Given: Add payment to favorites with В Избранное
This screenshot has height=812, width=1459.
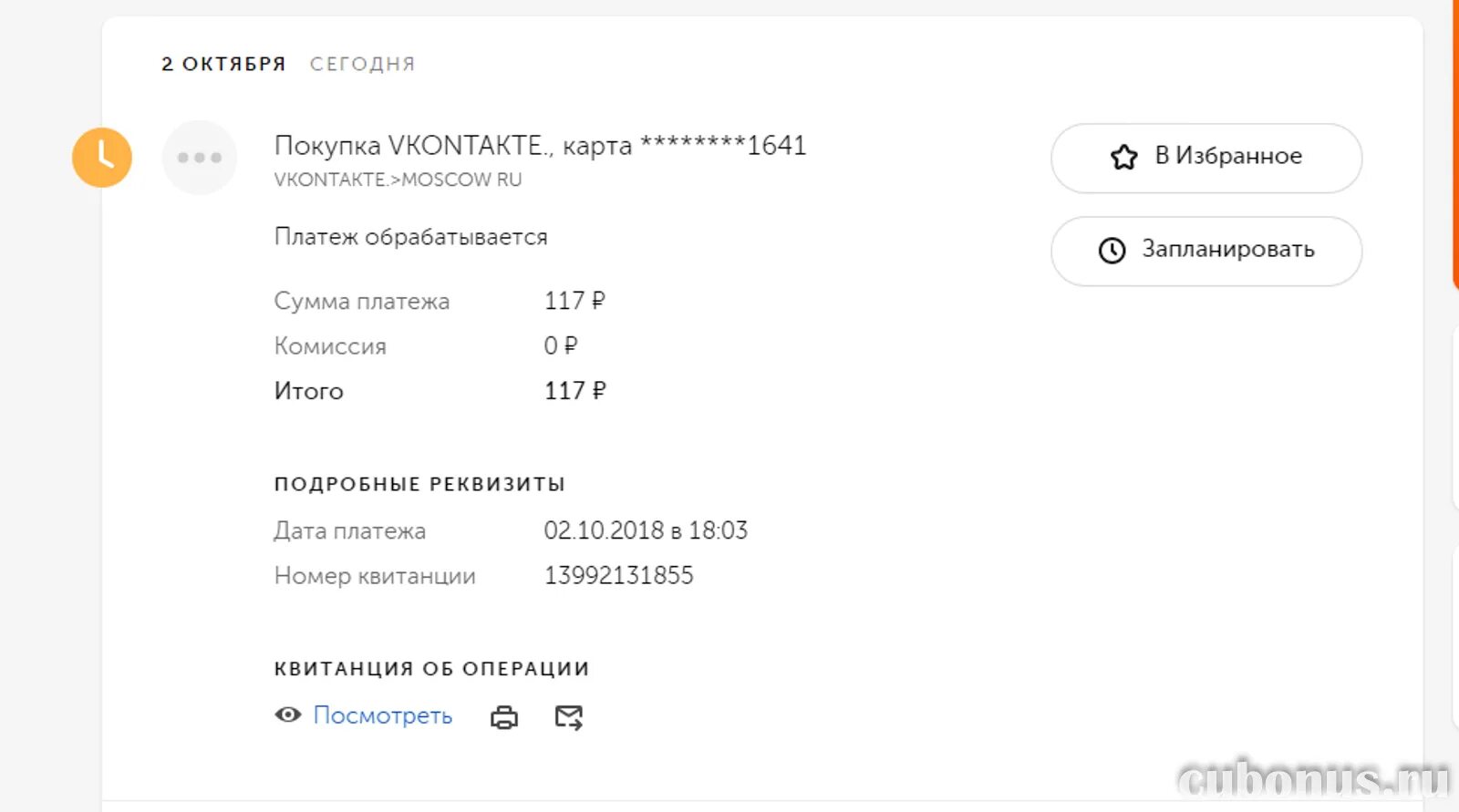Looking at the screenshot, I should (x=1206, y=158).
